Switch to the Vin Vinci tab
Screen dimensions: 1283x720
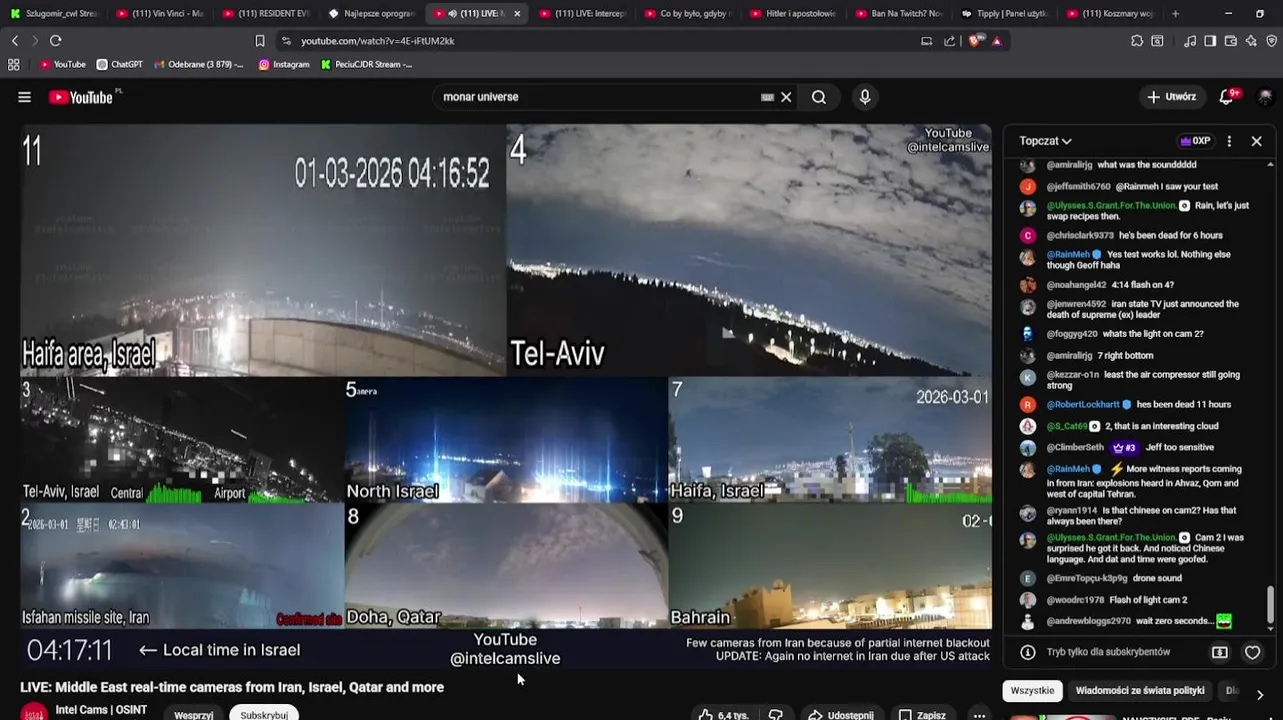click(160, 14)
